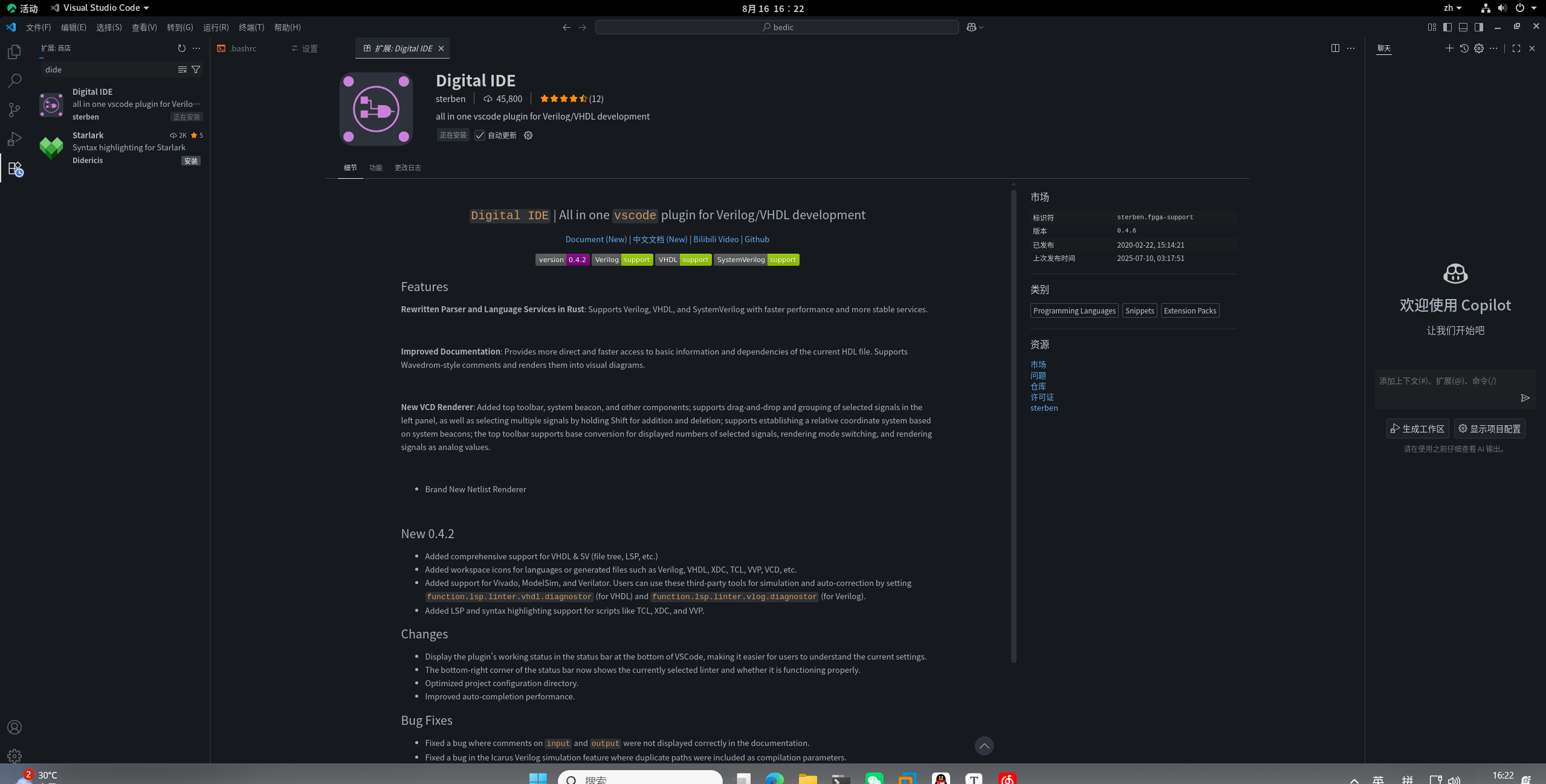This screenshot has width=1546, height=784.
Task: Open the Explorer view in the activity bar
Action: 15,52
